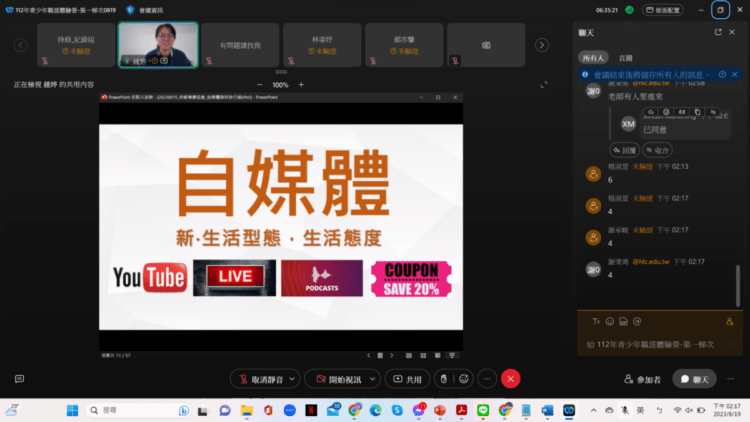Viewport: 750px width, 422px height.
Task: Unmute the microphone with 取消靜音
Action: 261,379
